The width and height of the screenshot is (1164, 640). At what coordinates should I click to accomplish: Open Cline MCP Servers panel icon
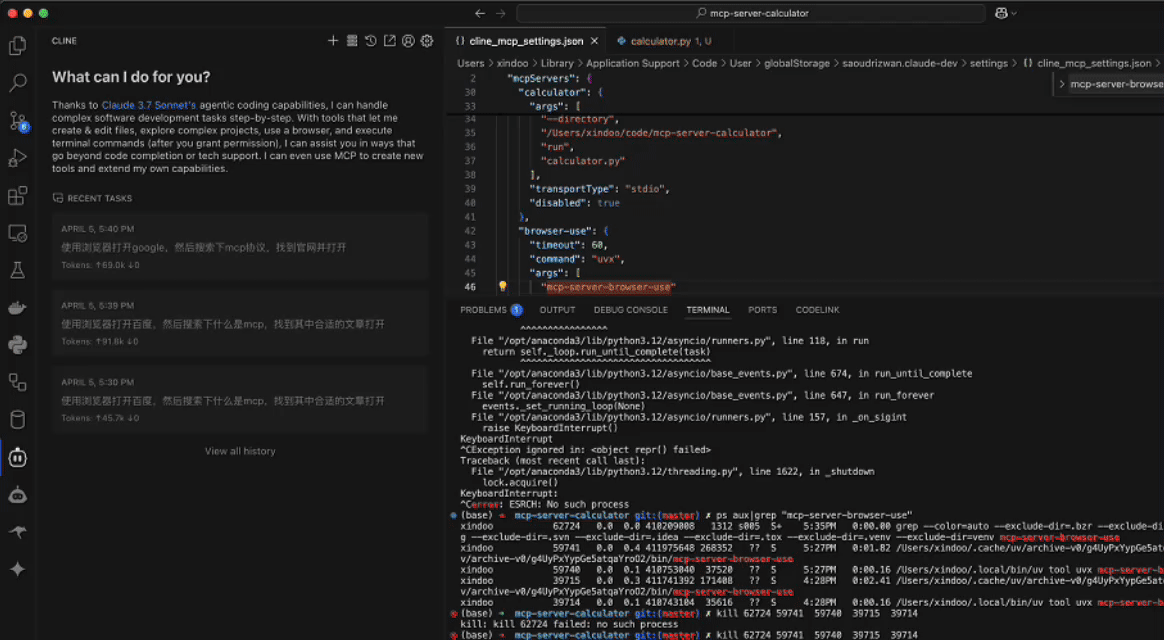pos(352,41)
